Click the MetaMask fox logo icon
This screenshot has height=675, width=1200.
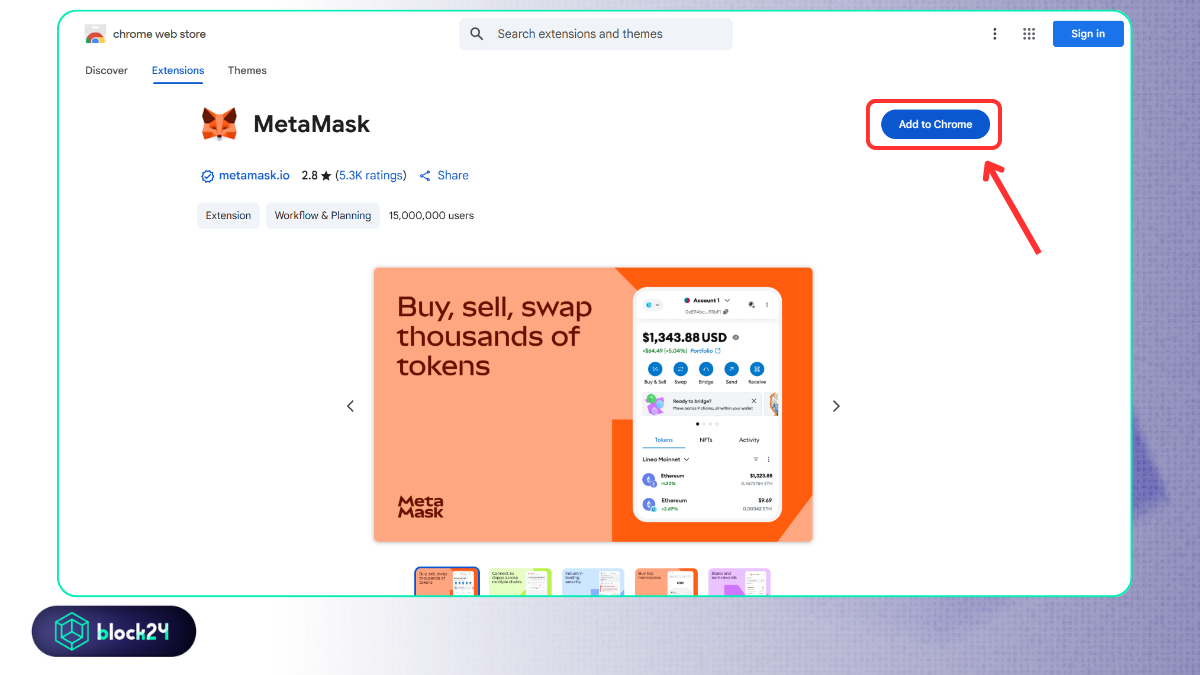[219, 124]
